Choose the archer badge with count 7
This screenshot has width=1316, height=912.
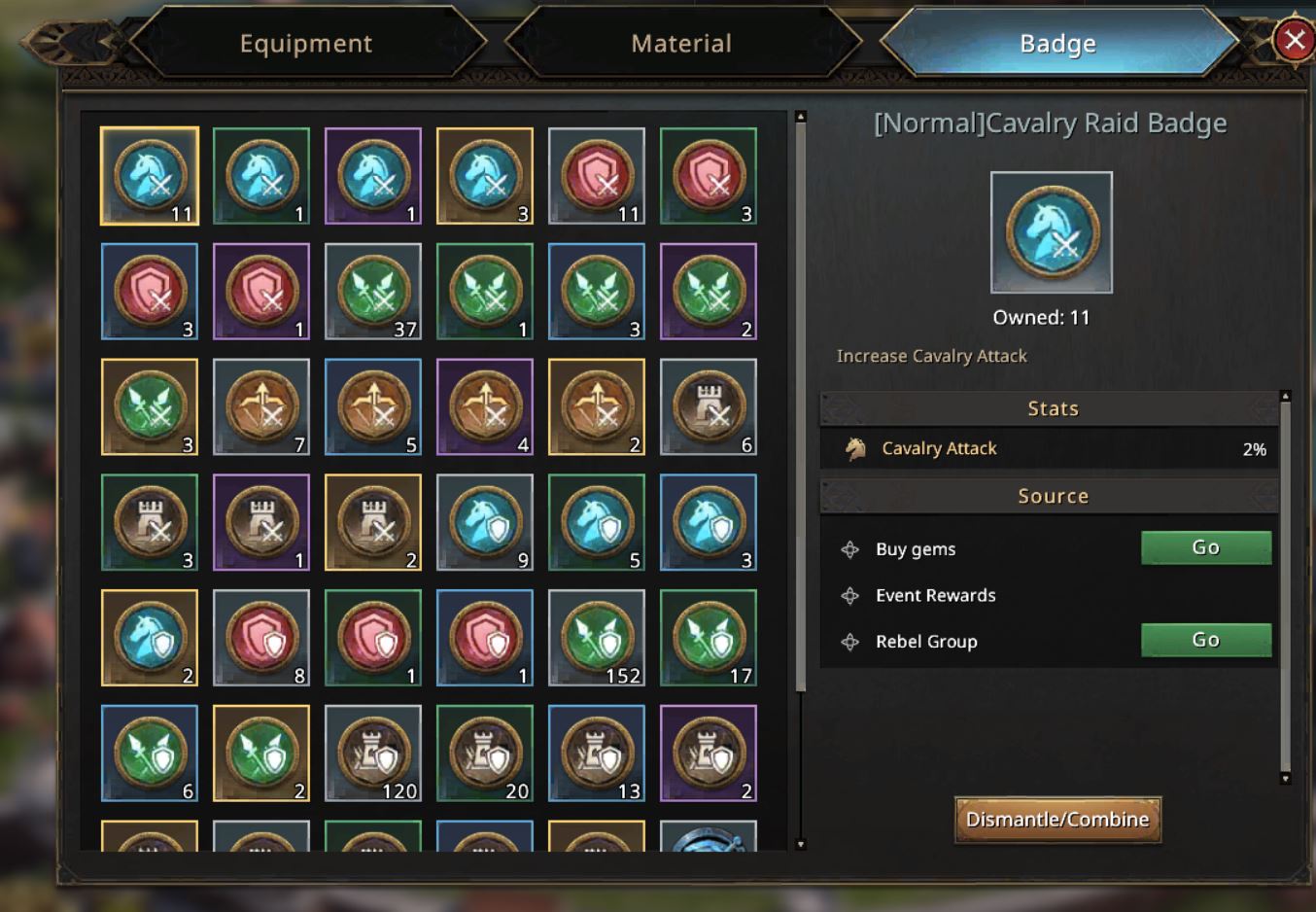pyautogui.click(x=261, y=407)
